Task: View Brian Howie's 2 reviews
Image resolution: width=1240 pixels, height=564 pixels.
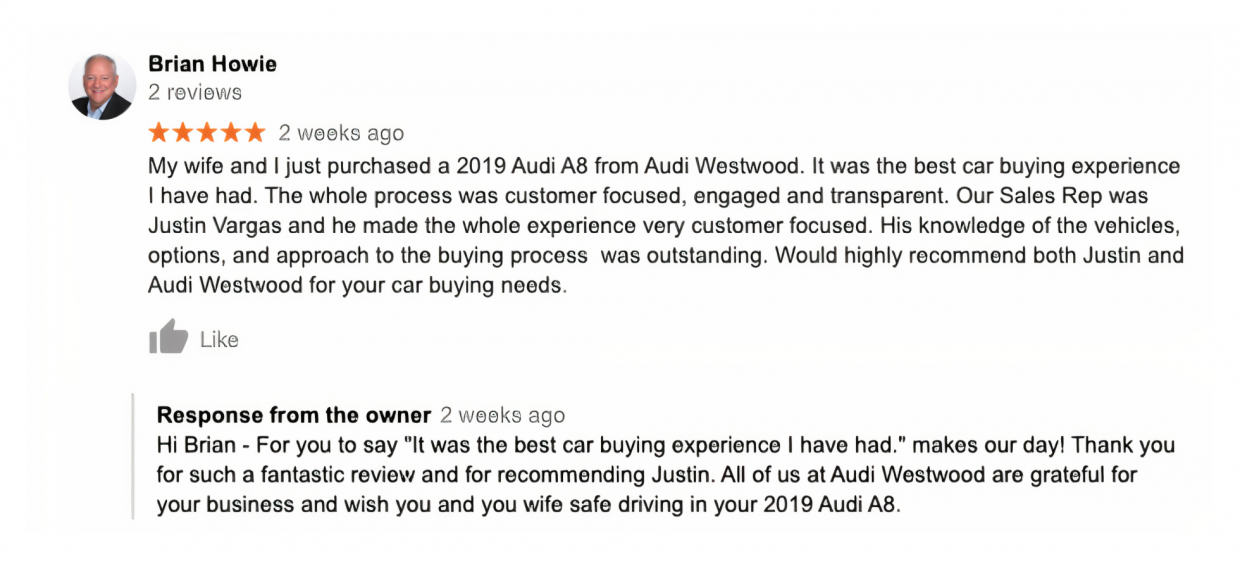Action: (x=195, y=92)
